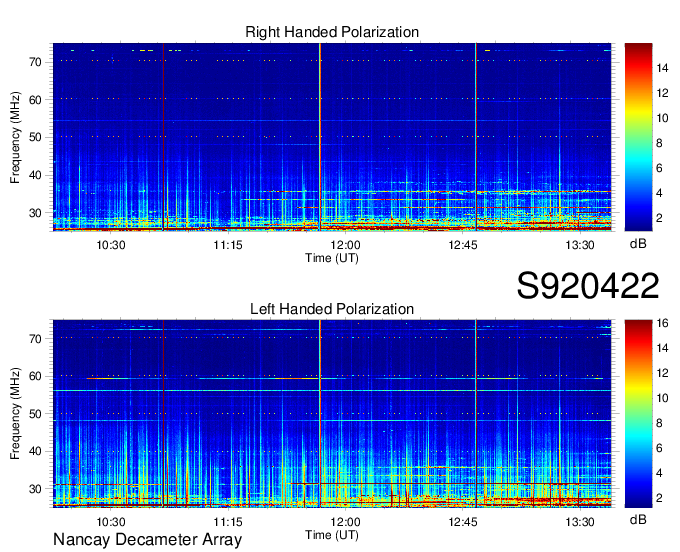Click the 60 MHz tick on the top plot

point(36,100)
